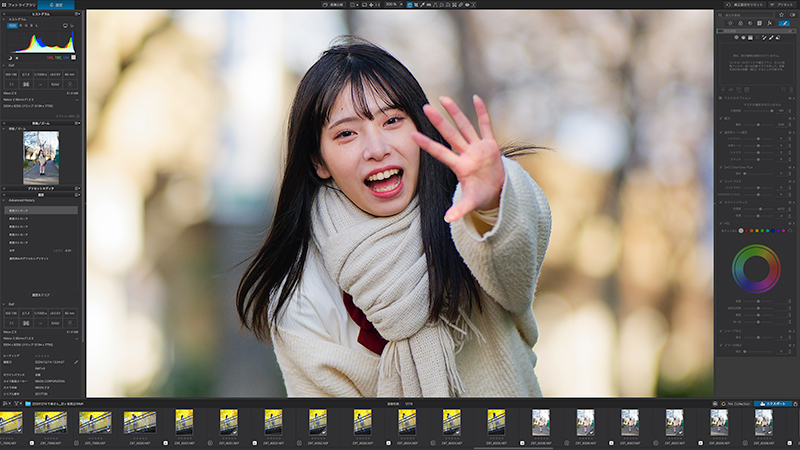Select the red channel in HSL color dots
The width and height of the screenshot is (800, 450).
746,231
